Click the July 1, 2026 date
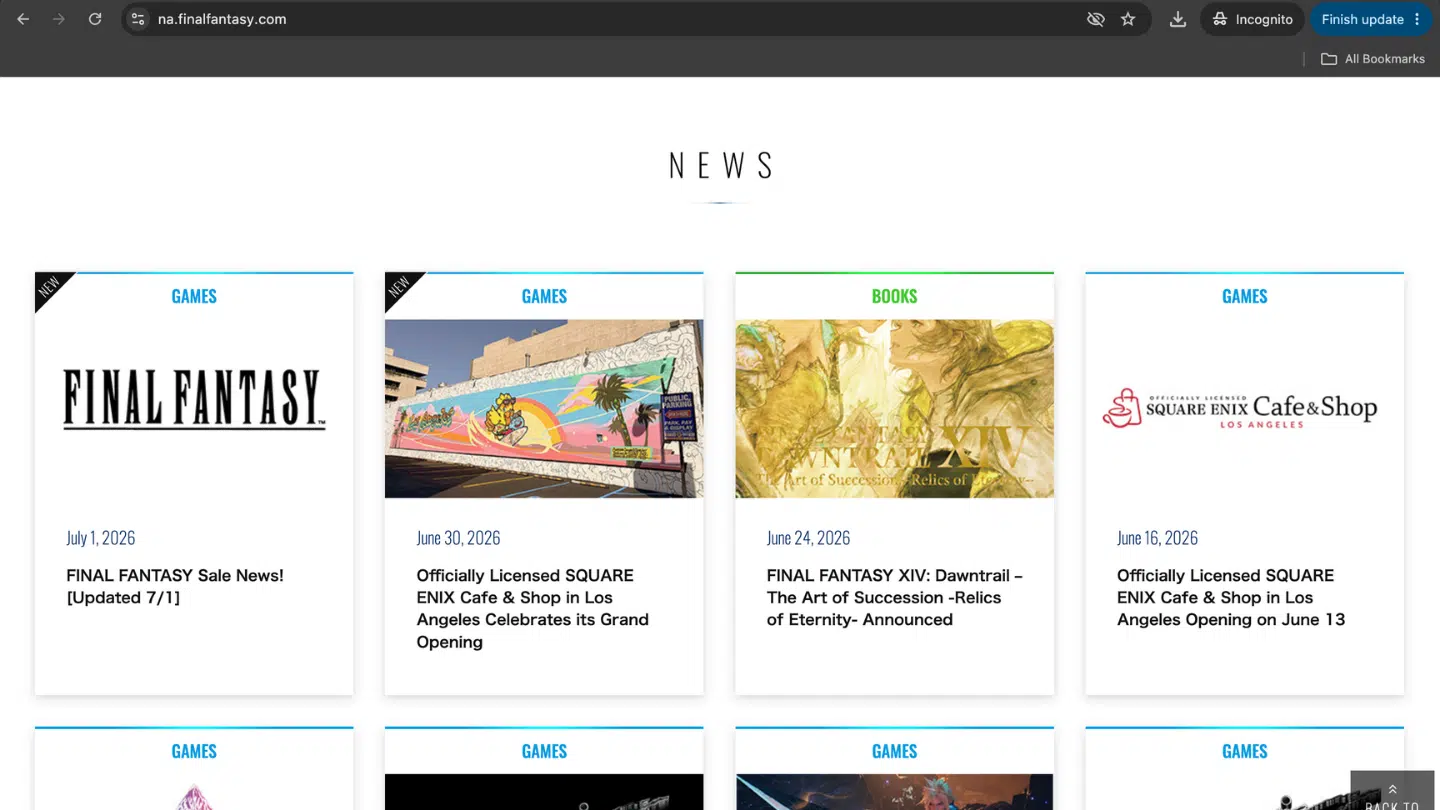Image resolution: width=1440 pixels, height=810 pixels. pos(101,538)
